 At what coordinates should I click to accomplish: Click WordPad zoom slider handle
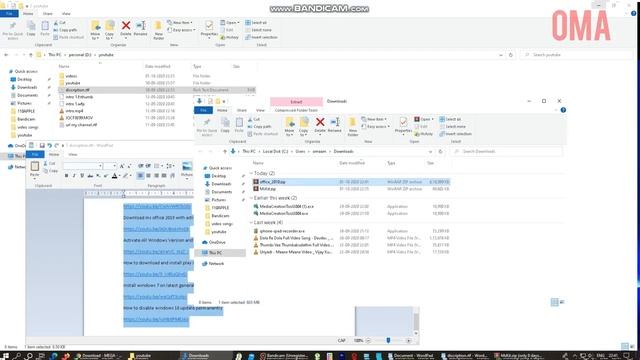coord(388,340)
